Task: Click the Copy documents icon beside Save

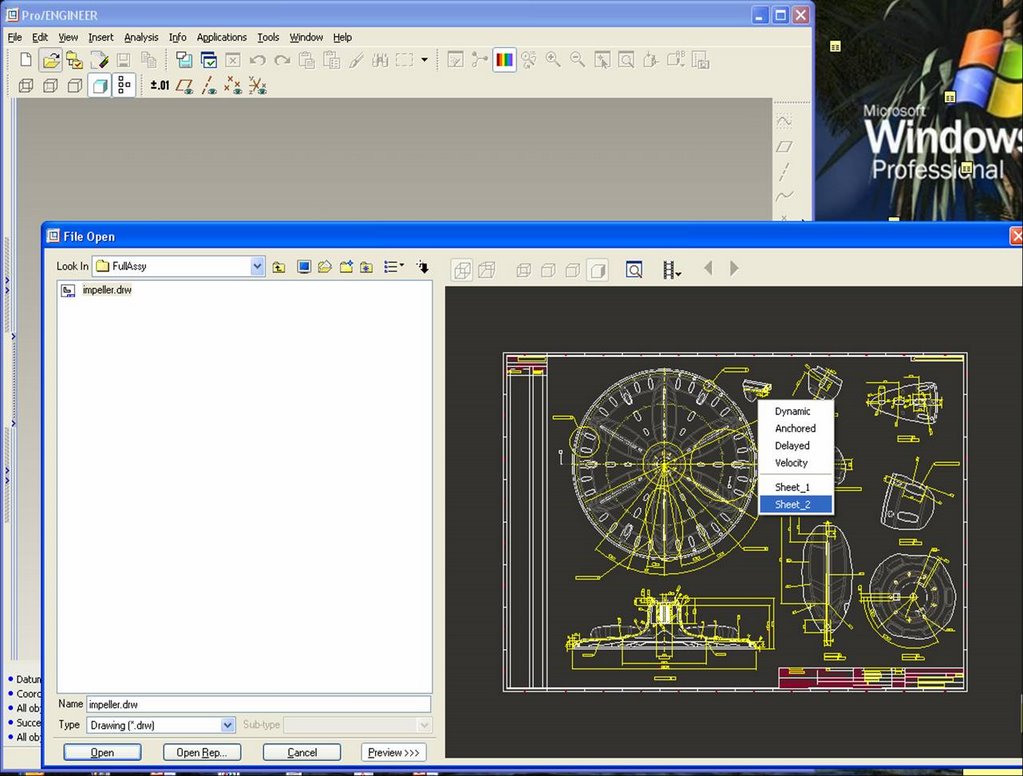Action: pyautogui.click(x=149, y=60)
